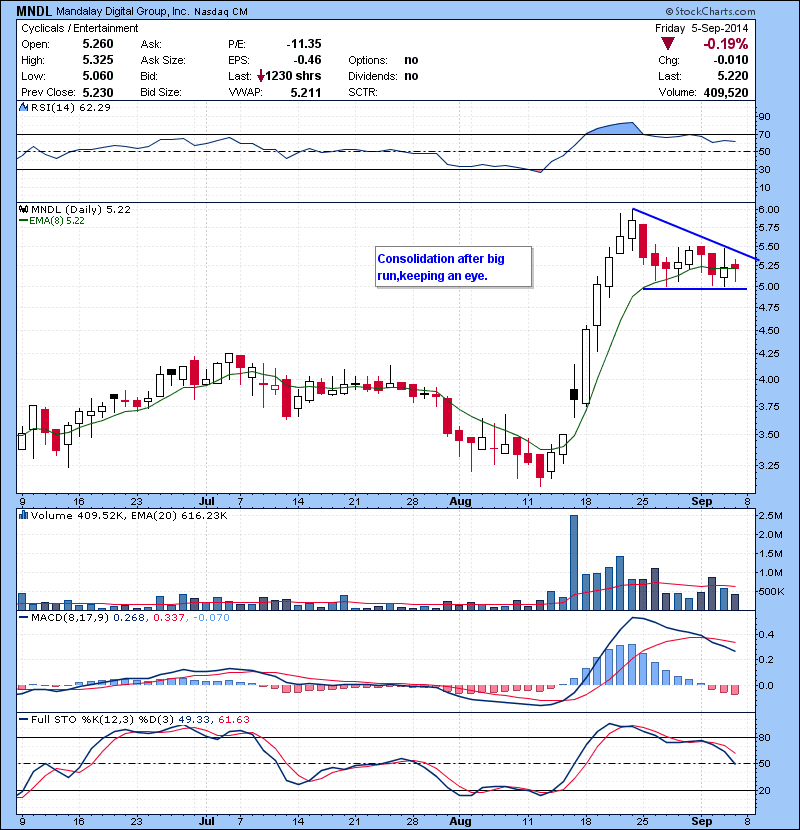
Task: Click the Prev Close value 5.230
Action: point(98,93)
